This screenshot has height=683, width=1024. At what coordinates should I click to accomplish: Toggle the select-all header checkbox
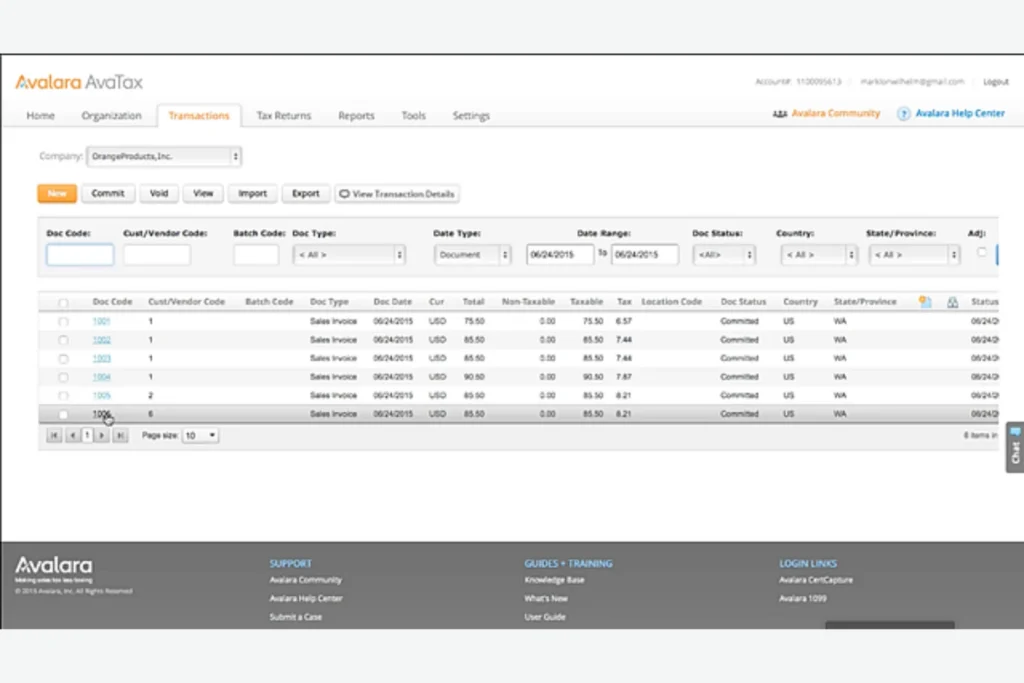[x=64, y=302]
